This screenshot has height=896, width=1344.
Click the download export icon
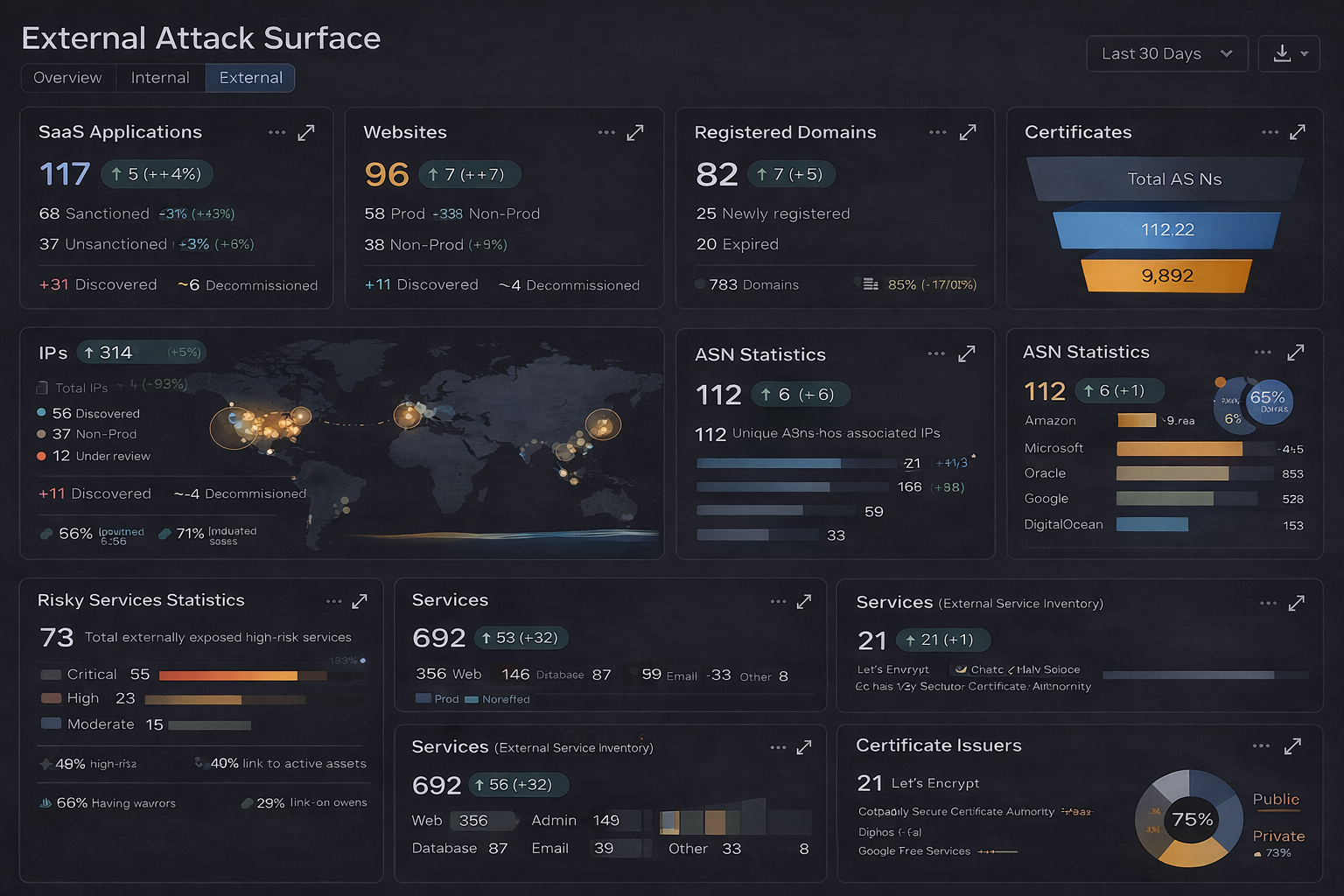coord(1282,53)
